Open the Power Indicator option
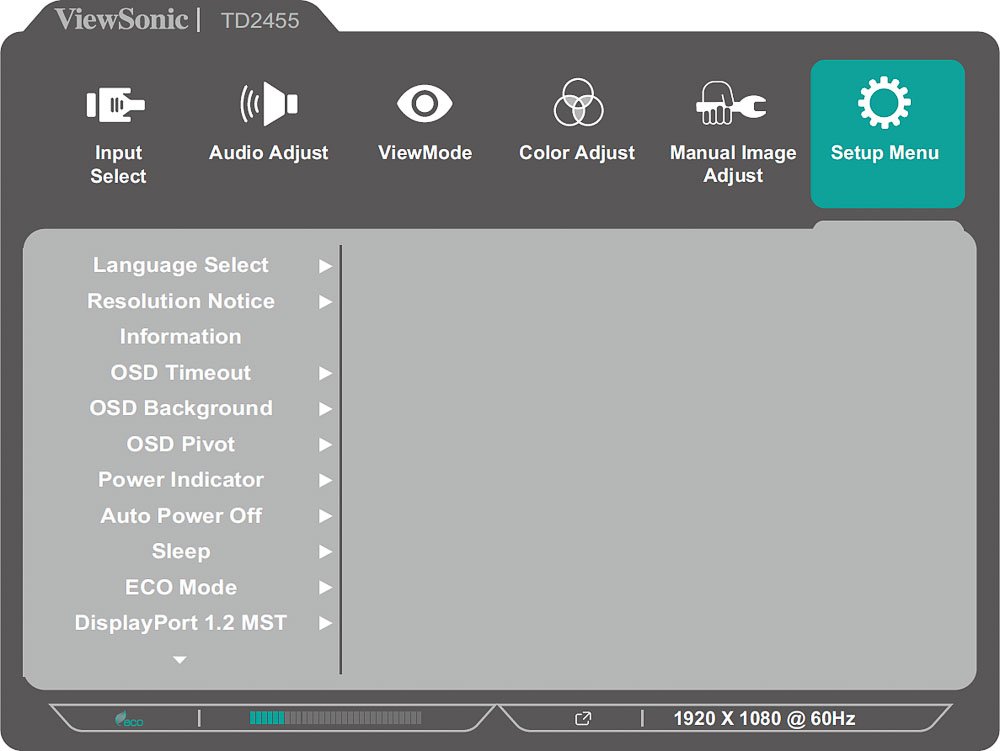The width and height of the screenshot is (1000, 751). coord(180,480)
